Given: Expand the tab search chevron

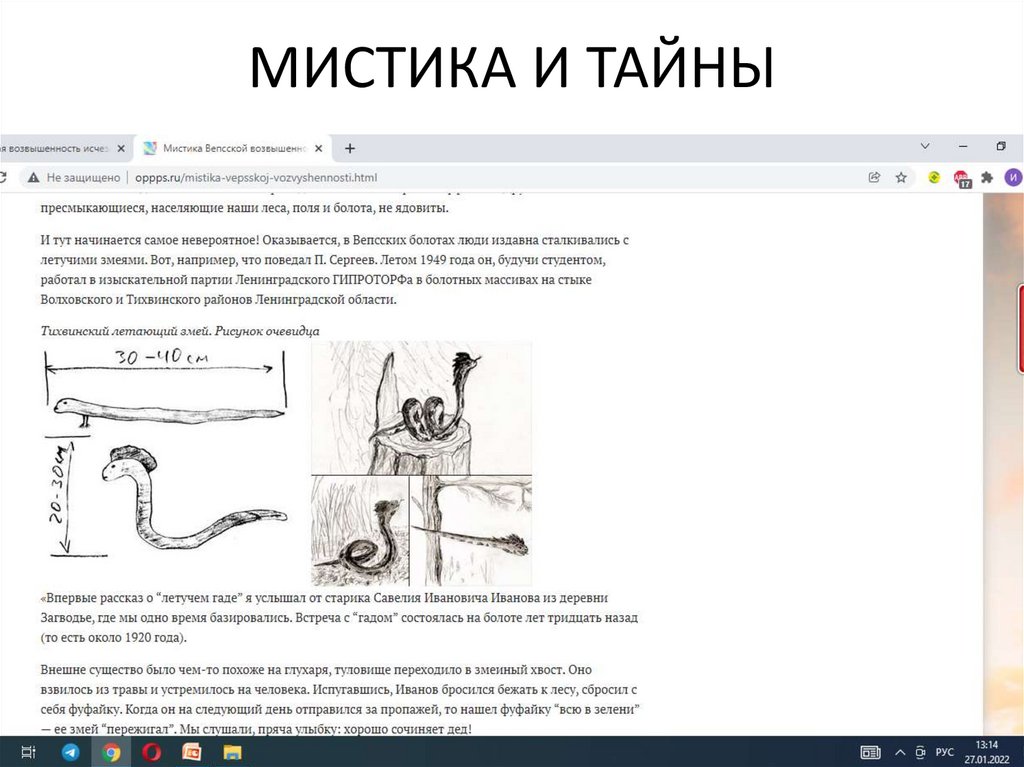Looking at the screenshot, I should pos(924,147).
